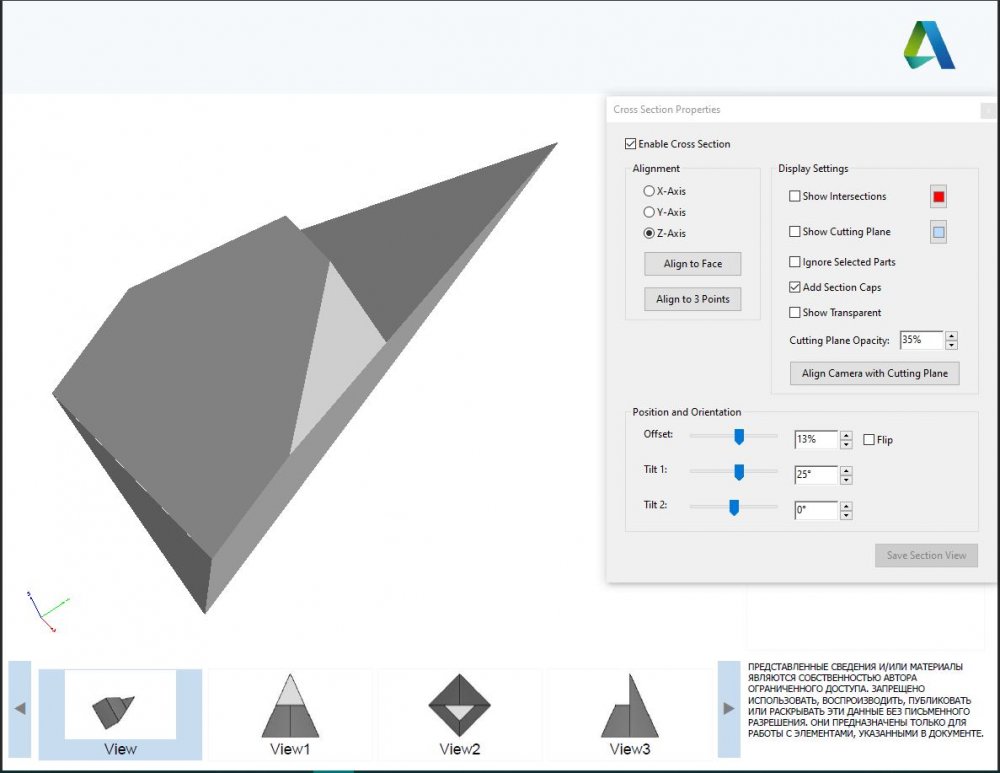Screen dimensions: 1000x773
Task: Decrease Offset value with down arrow
Action: (x=846, y=444)
